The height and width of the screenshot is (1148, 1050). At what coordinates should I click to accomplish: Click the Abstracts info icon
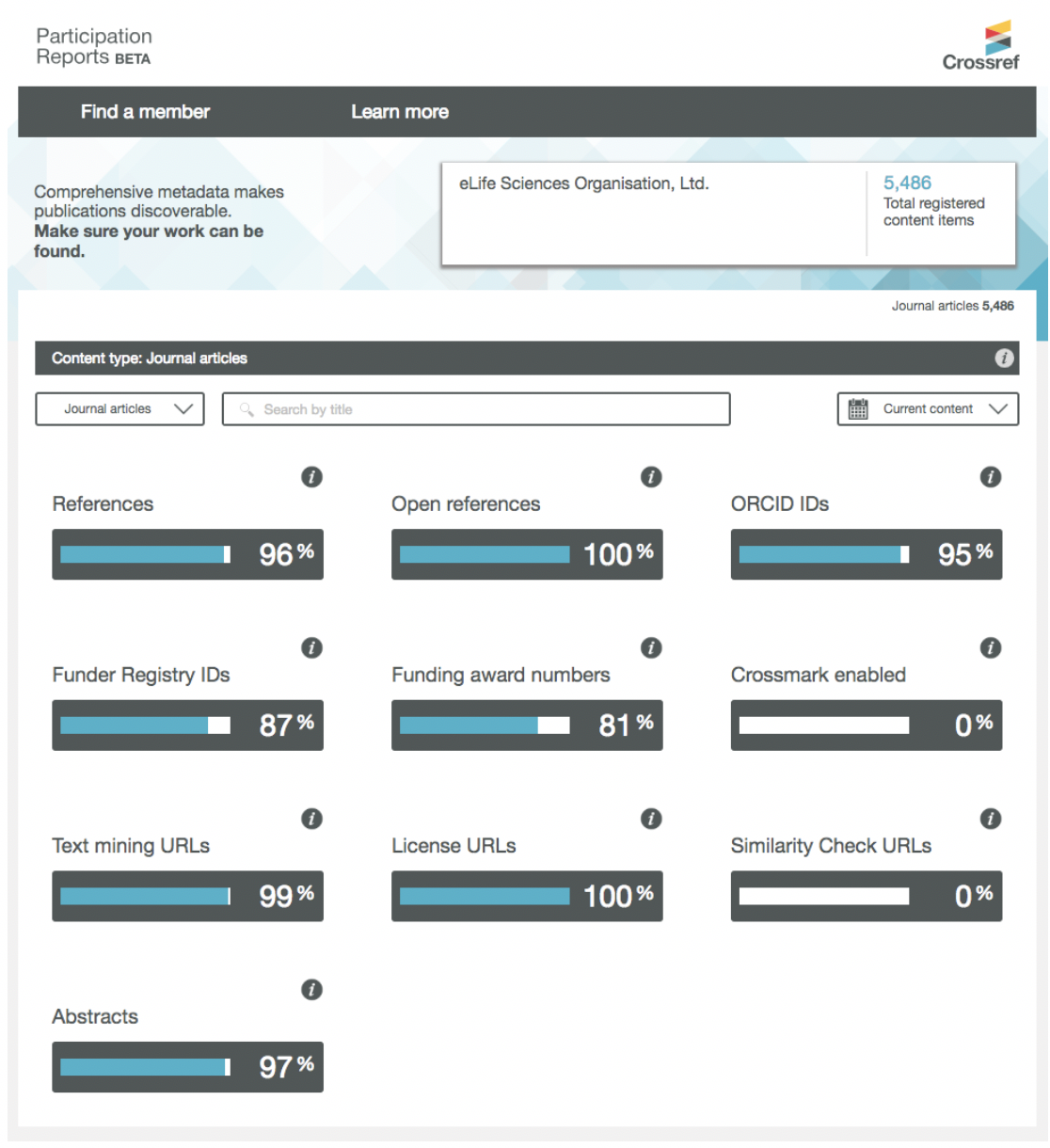click(310, 990)
